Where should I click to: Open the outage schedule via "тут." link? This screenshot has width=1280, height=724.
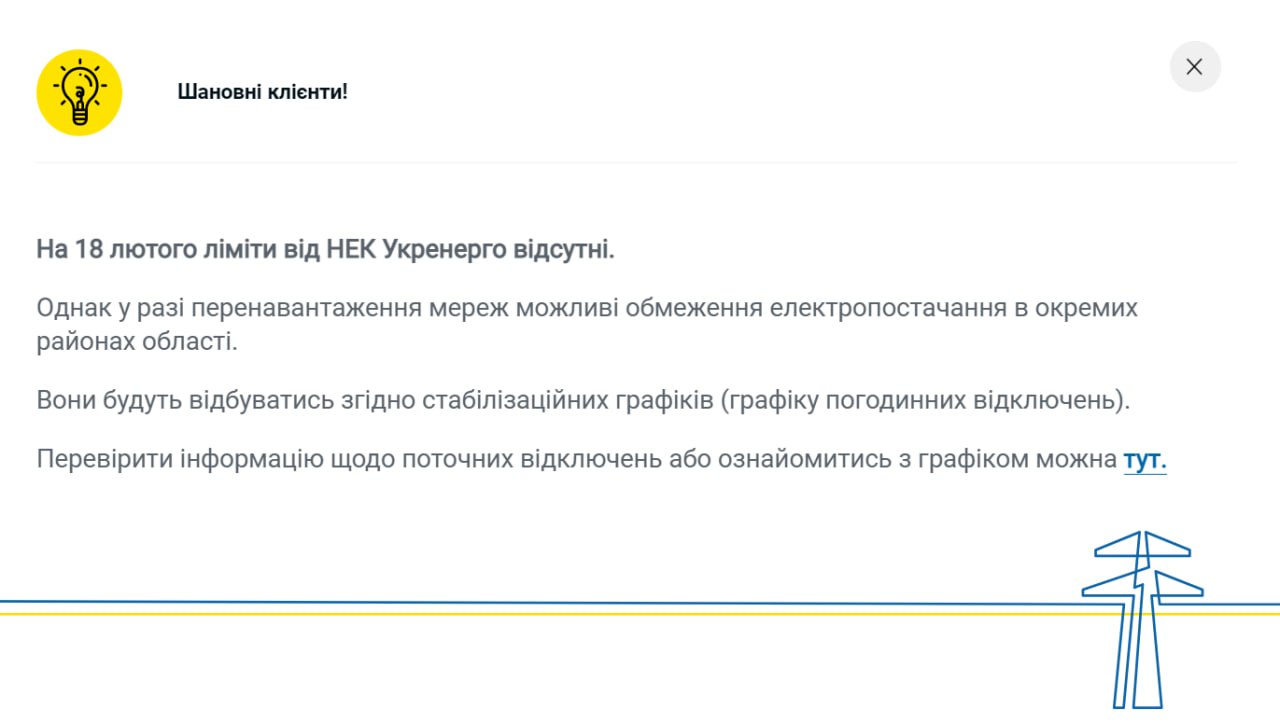click(1145, 460)
